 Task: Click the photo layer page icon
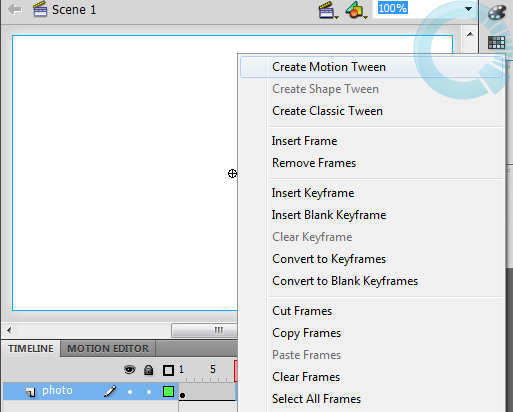click(31, 392)
